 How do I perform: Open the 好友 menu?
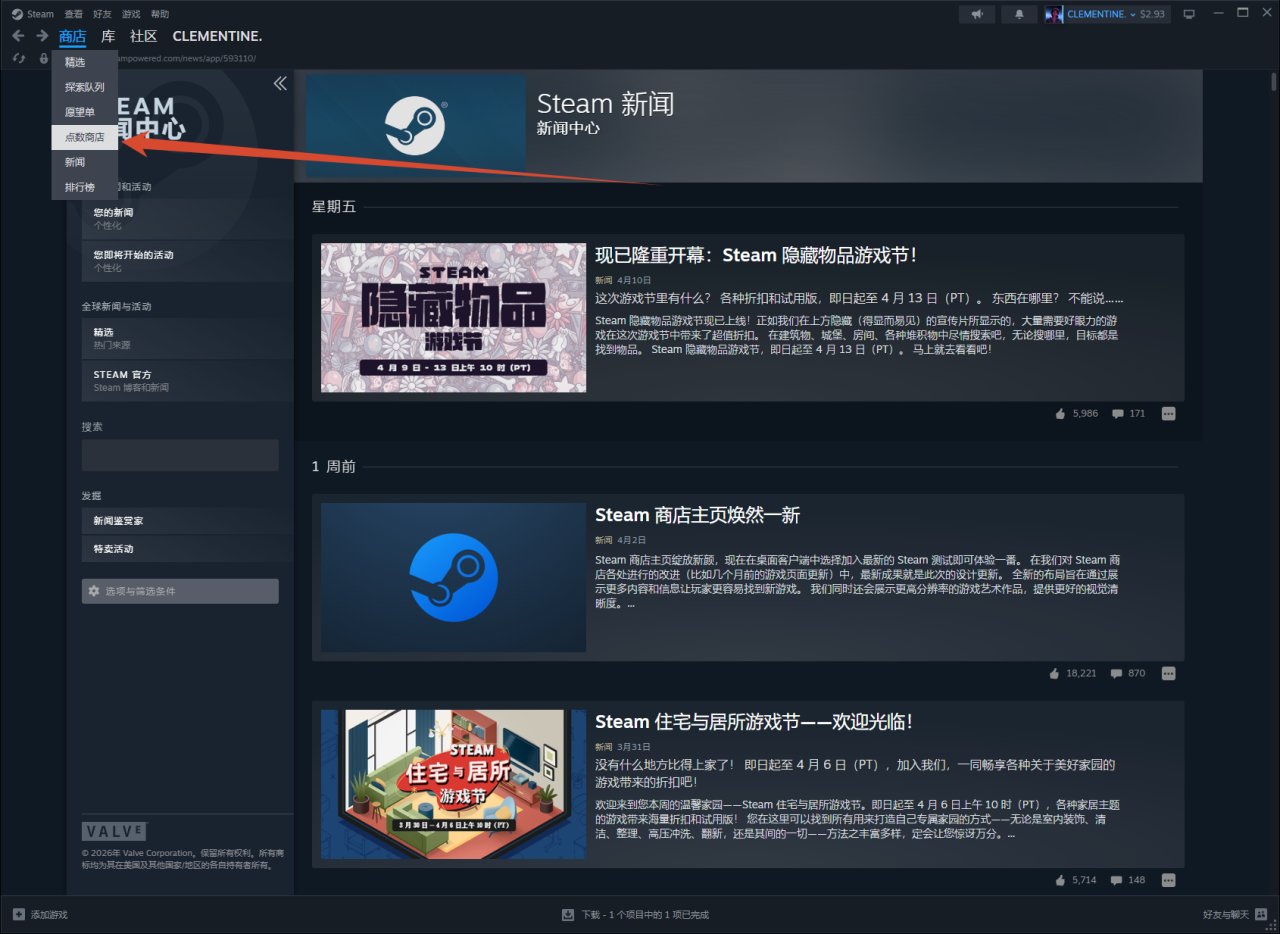pos(102,14)
